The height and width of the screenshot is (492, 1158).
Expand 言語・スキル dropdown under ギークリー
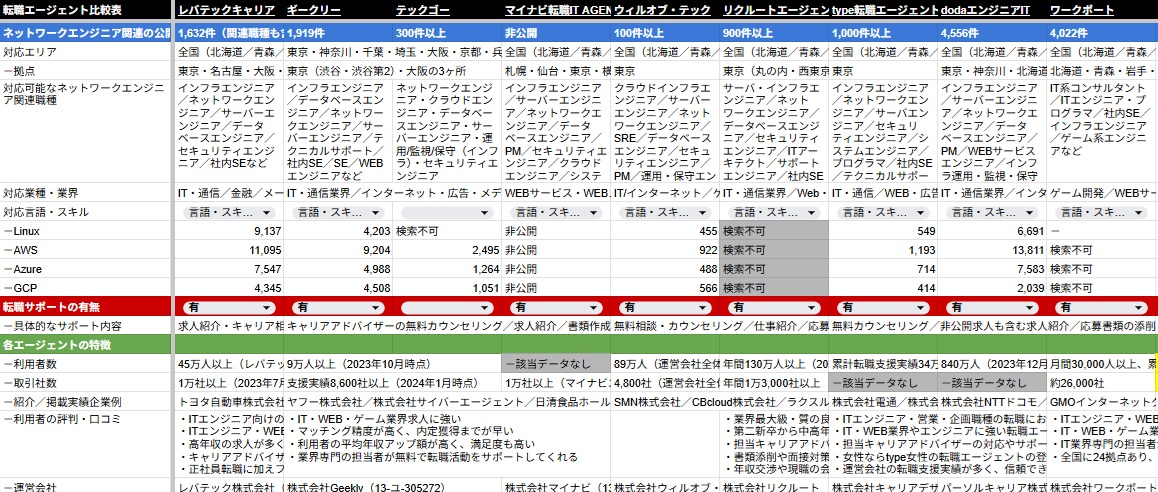pos(338,212)
